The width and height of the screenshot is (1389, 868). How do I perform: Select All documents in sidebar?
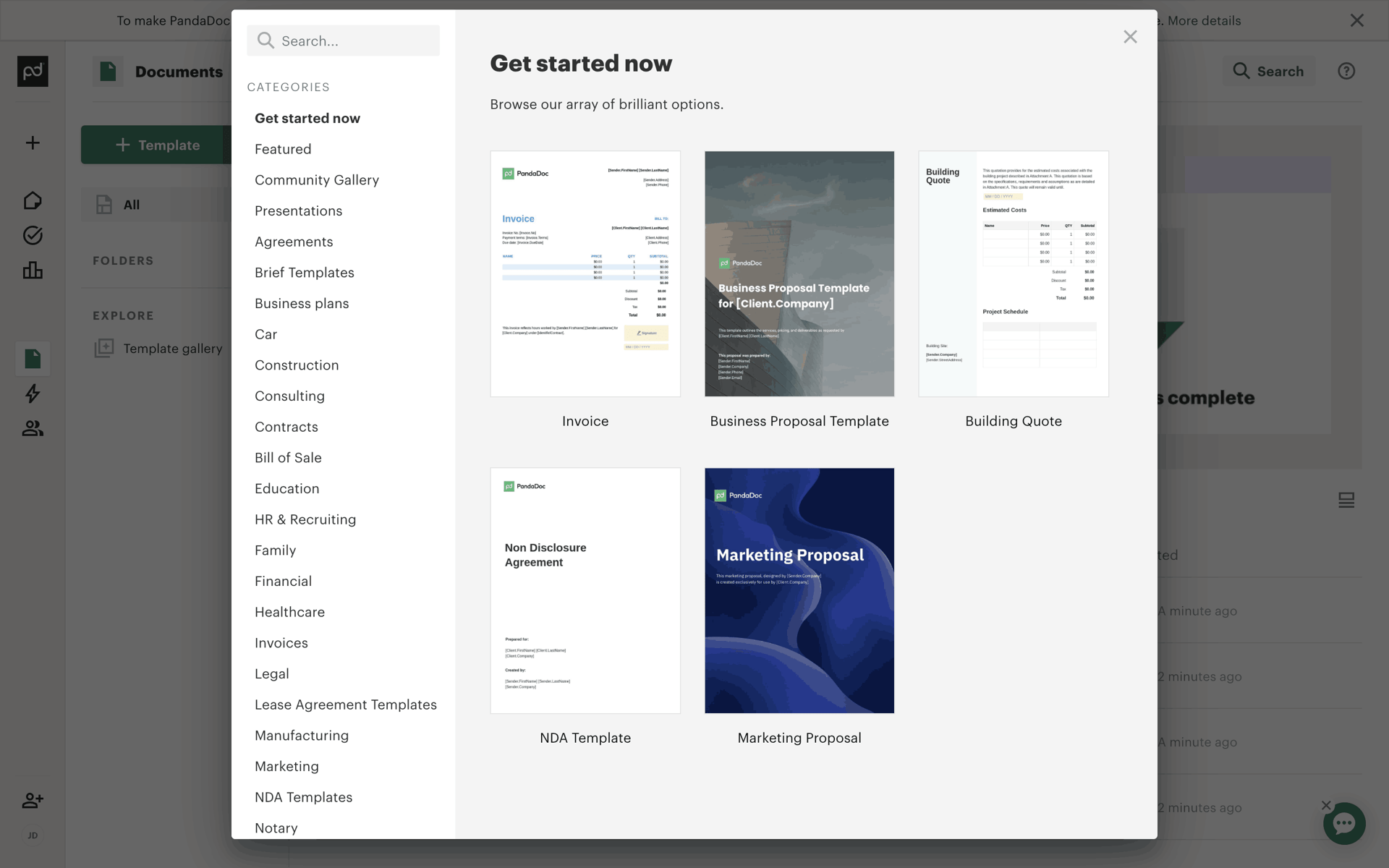tap(156, 205)
